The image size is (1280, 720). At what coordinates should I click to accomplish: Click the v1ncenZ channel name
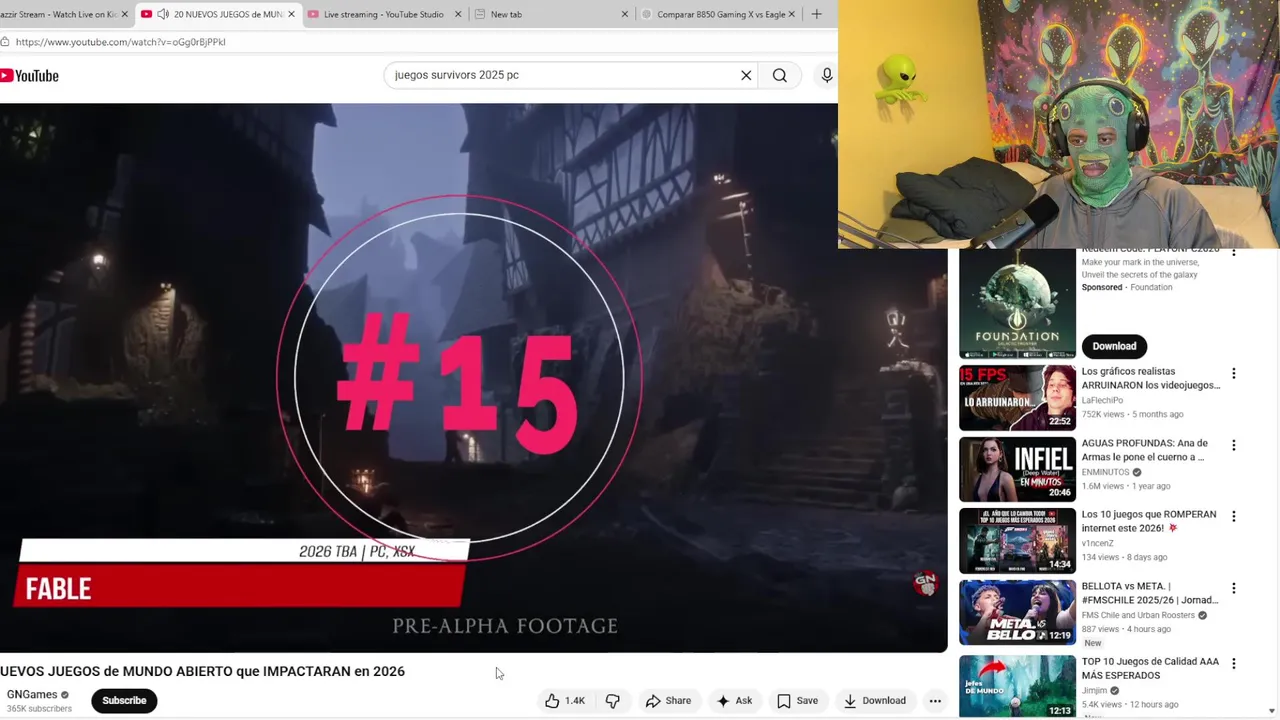(x=1099, y=543)
